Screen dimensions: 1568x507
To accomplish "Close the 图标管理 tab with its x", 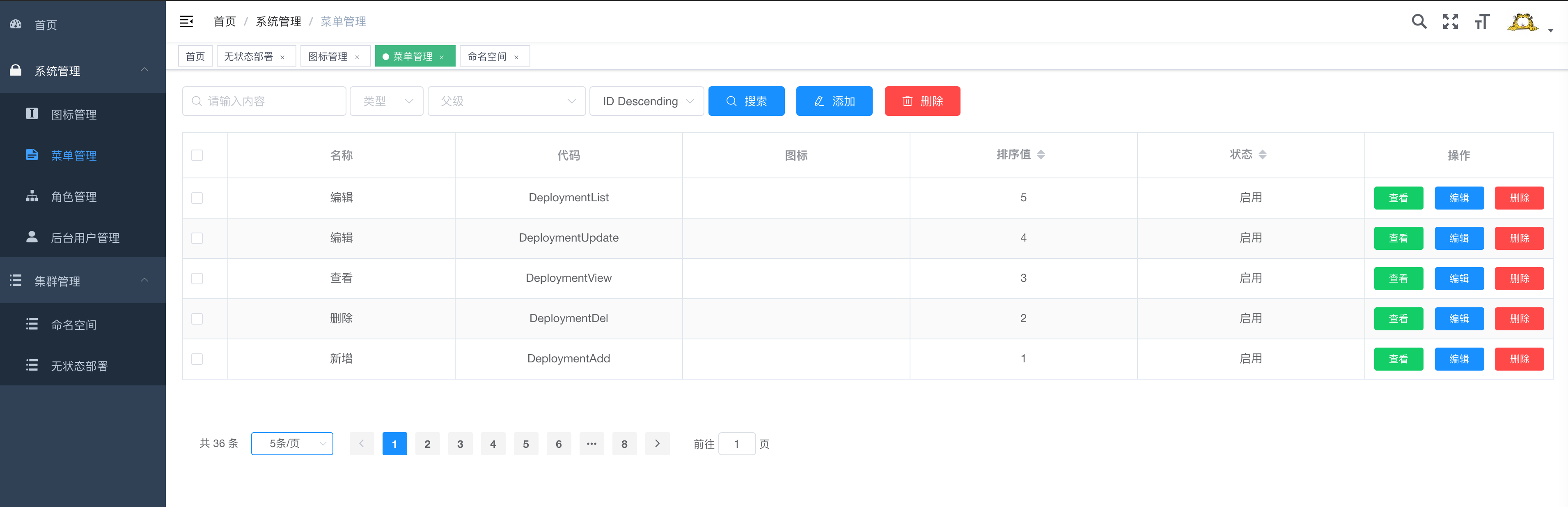I will click(357, 57).
